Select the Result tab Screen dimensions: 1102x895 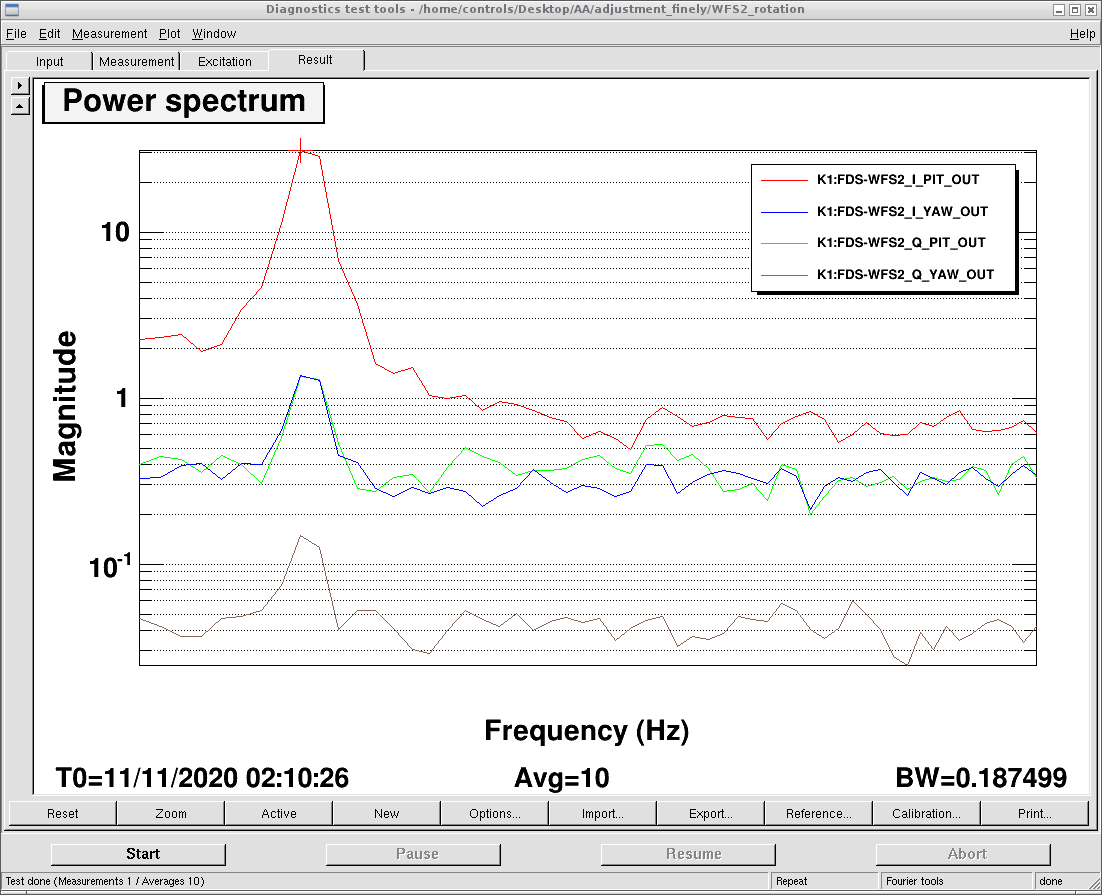pyautogui.click(x=315, y=60)
